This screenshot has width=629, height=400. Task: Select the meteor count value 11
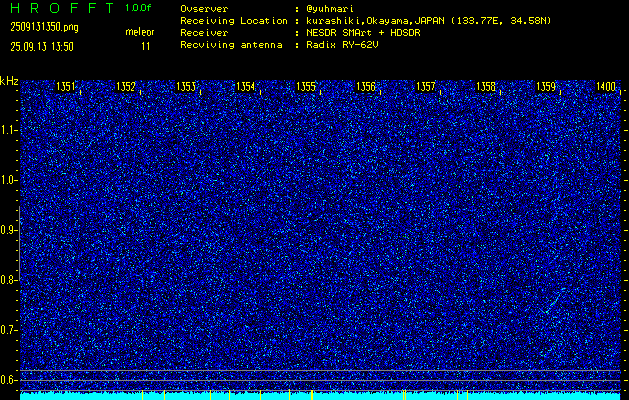[x=146, y=47]
